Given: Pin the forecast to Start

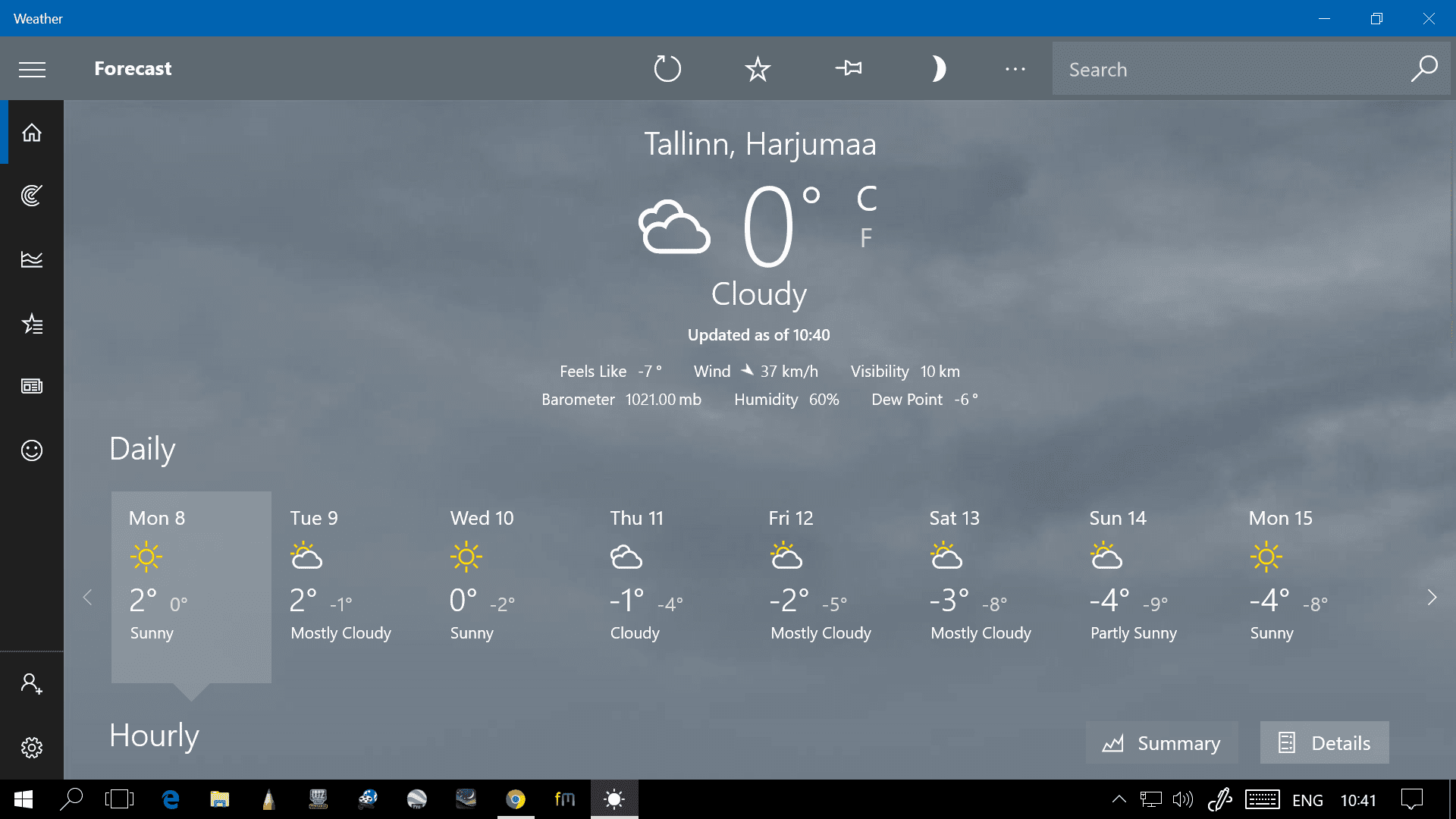Looking at the screenshot, I should 849,69.
